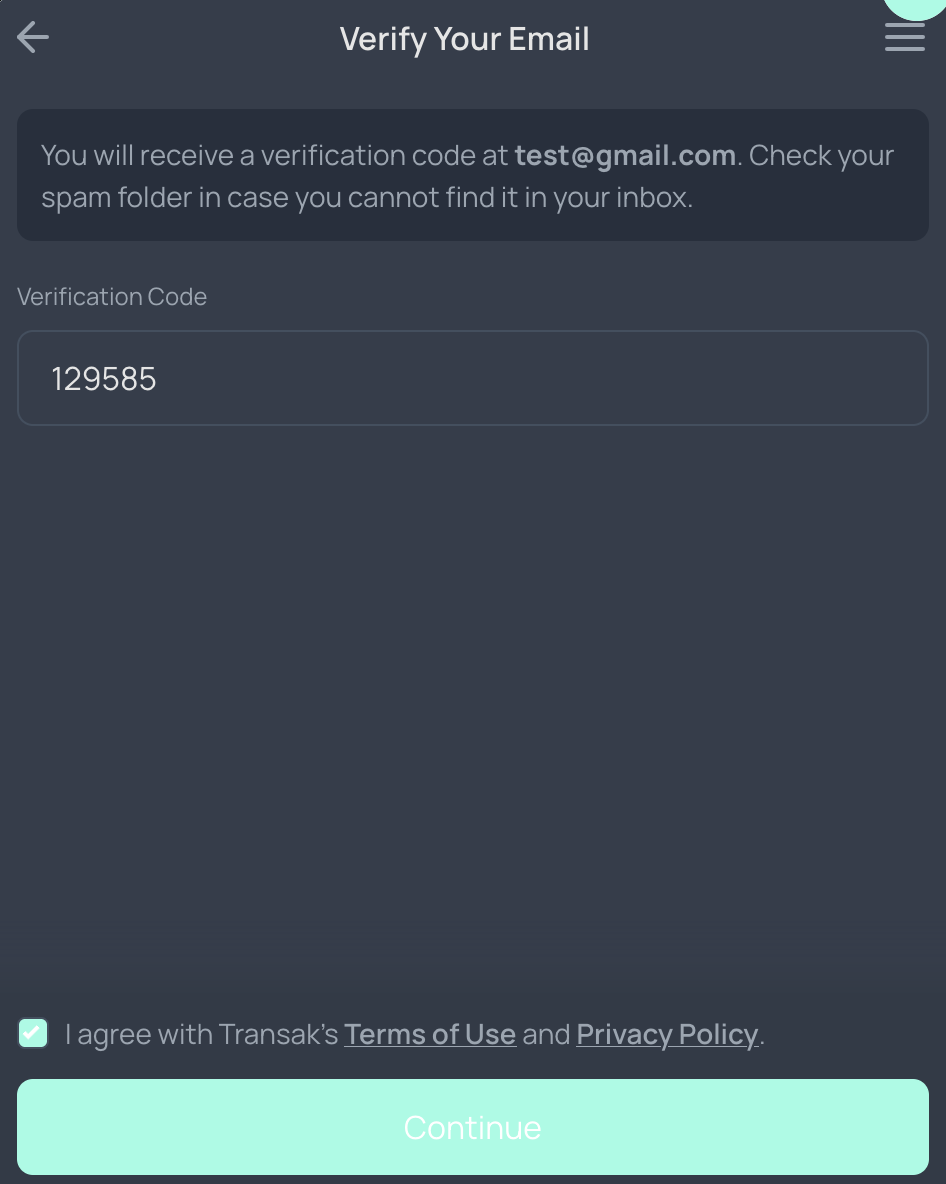Click the word "and" between the policy links
The image size is (946, 1184).
click(x=546, y=1034)
